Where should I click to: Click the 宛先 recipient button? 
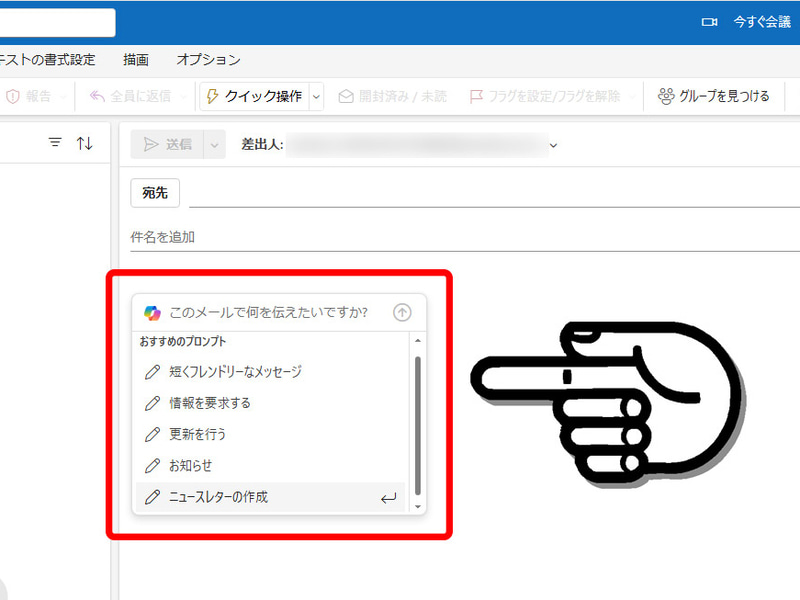(154, 193)
